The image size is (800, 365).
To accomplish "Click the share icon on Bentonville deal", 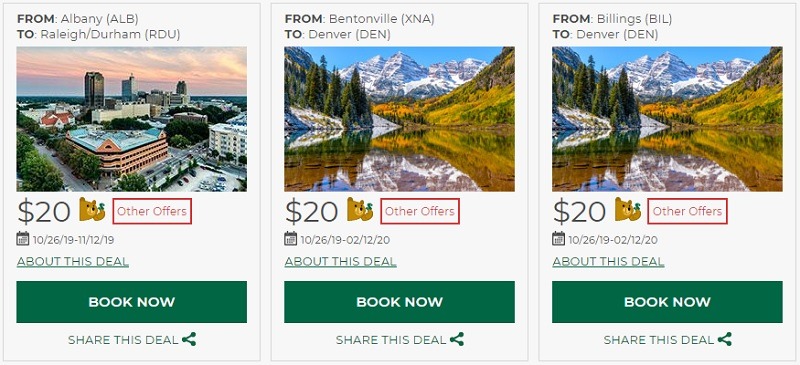I will click(457, 339).
